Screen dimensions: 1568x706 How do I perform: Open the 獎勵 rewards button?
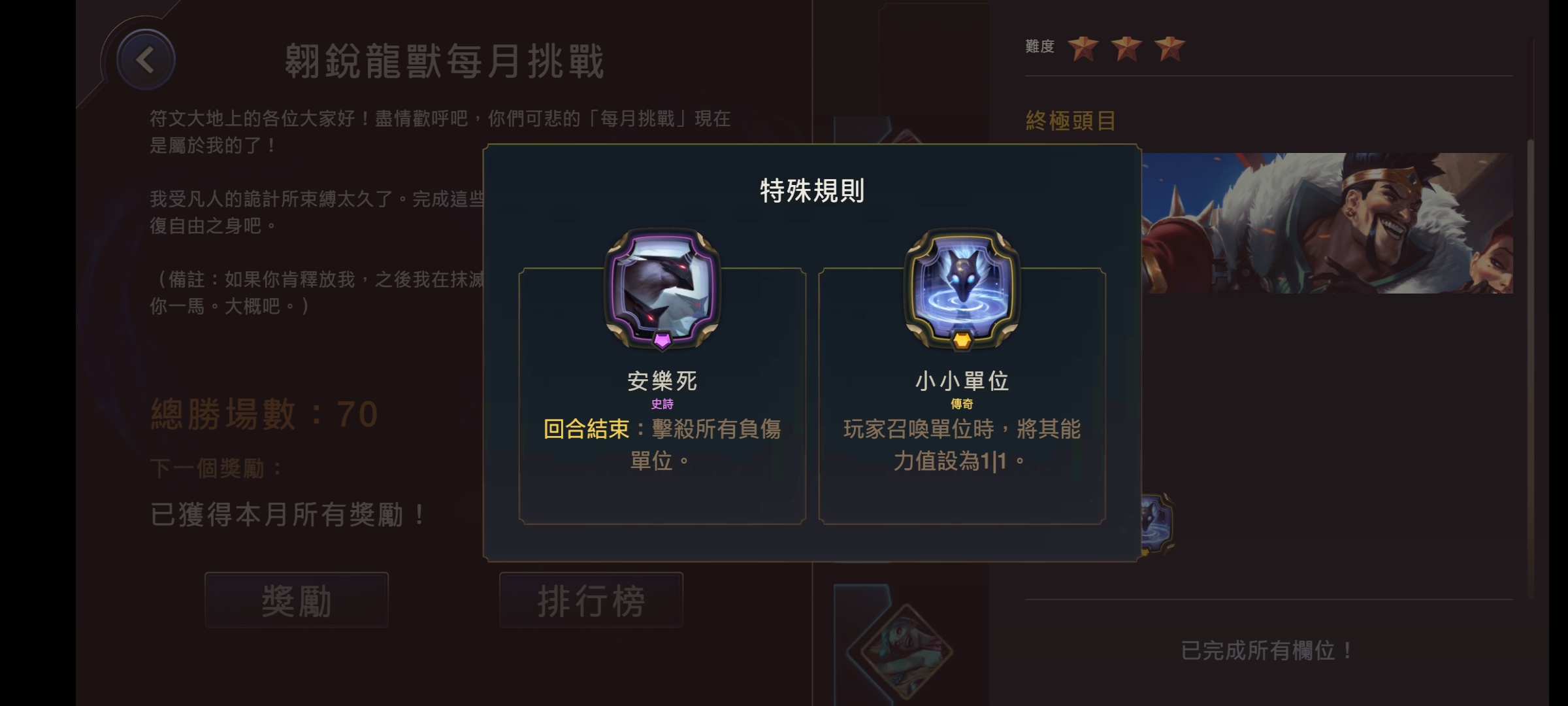[297, 600]
